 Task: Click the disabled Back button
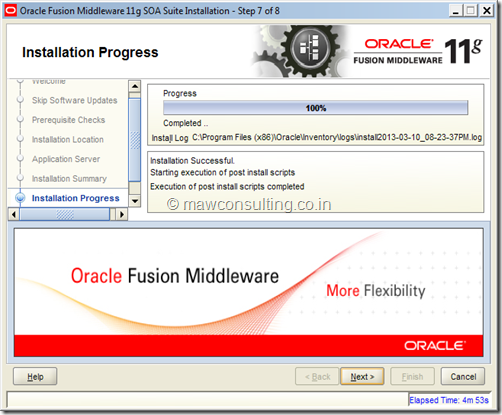point(317,376)
